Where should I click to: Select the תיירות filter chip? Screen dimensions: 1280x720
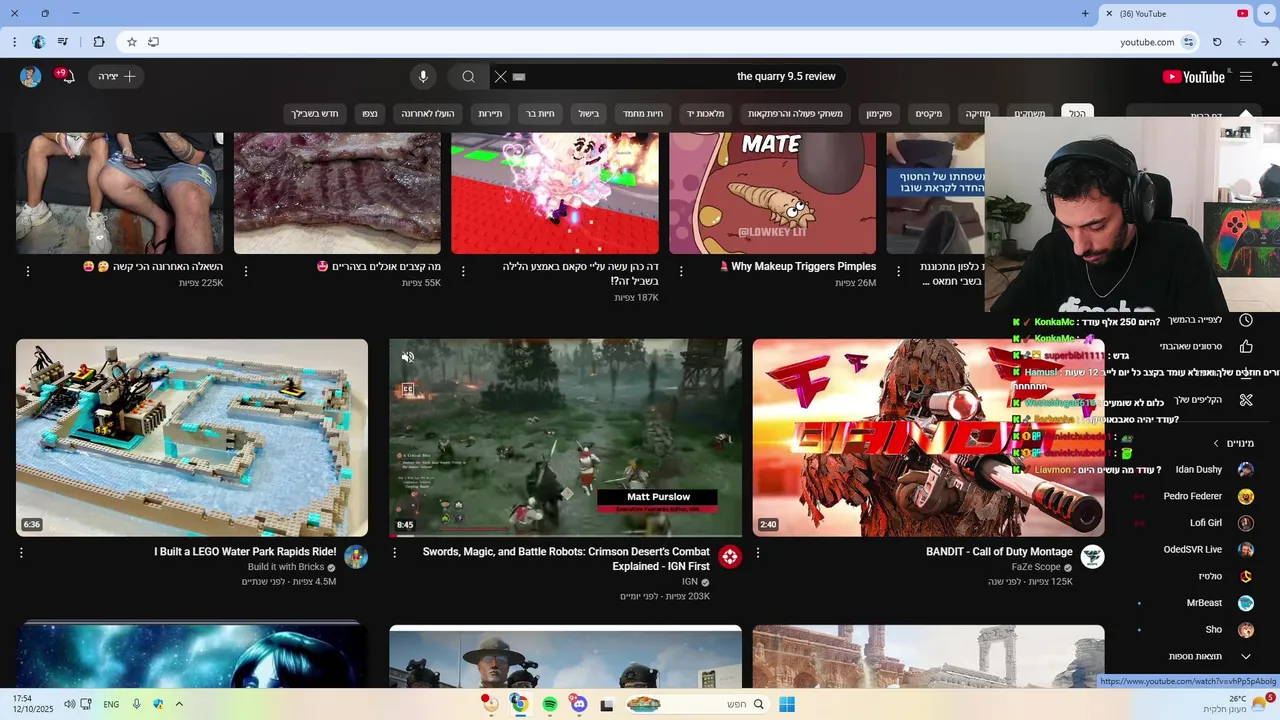490,114
